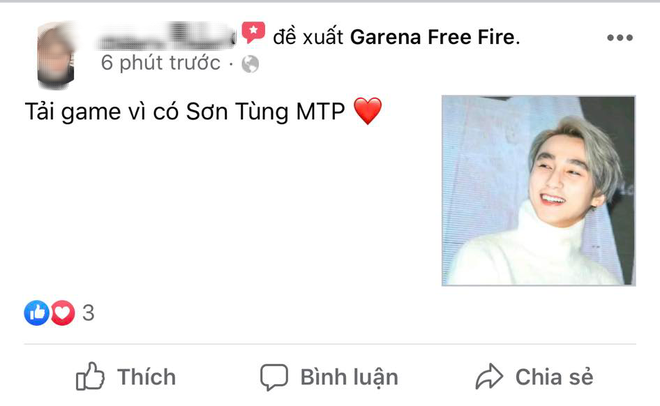Click the red star recommendation badge icon
660x406 pixels.
click(253, 32)
